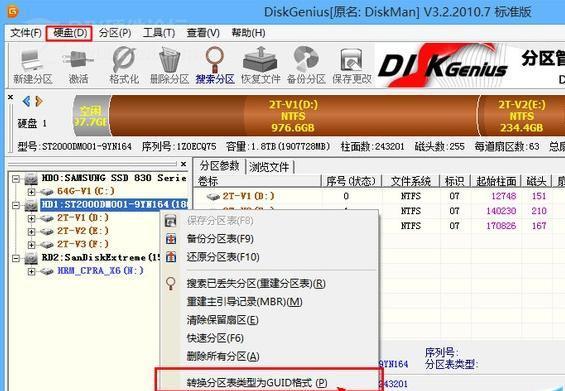
Task: Select the 2T-V1(D:) 976.6GB partition bar
Action: [293, 116]
